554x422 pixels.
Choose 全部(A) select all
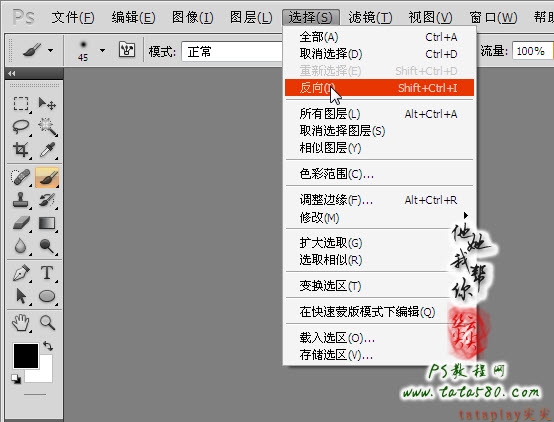coord(379,37)
